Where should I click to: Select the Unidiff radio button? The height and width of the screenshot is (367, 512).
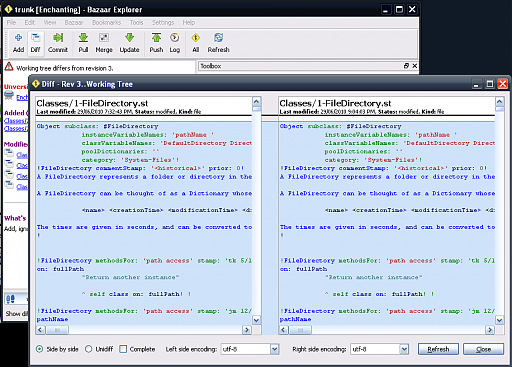(x=88, y=349)
